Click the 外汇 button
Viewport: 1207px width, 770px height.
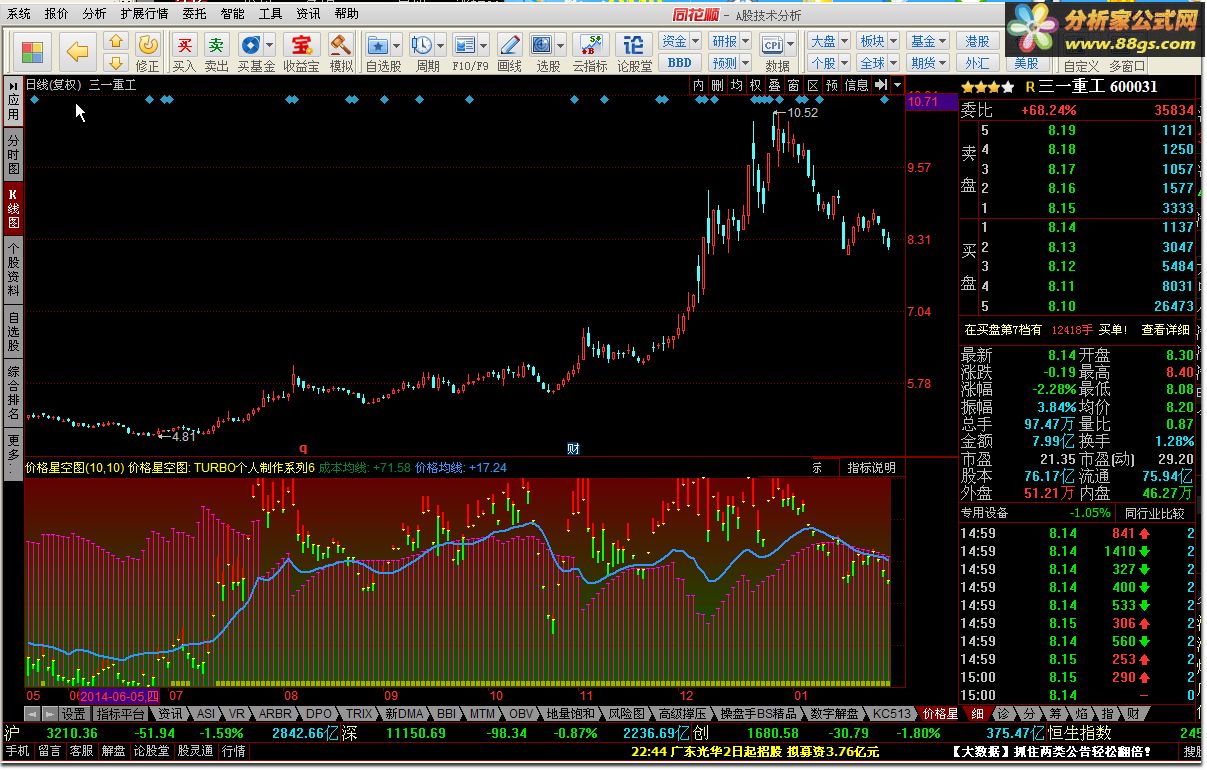tap(977, 62)
